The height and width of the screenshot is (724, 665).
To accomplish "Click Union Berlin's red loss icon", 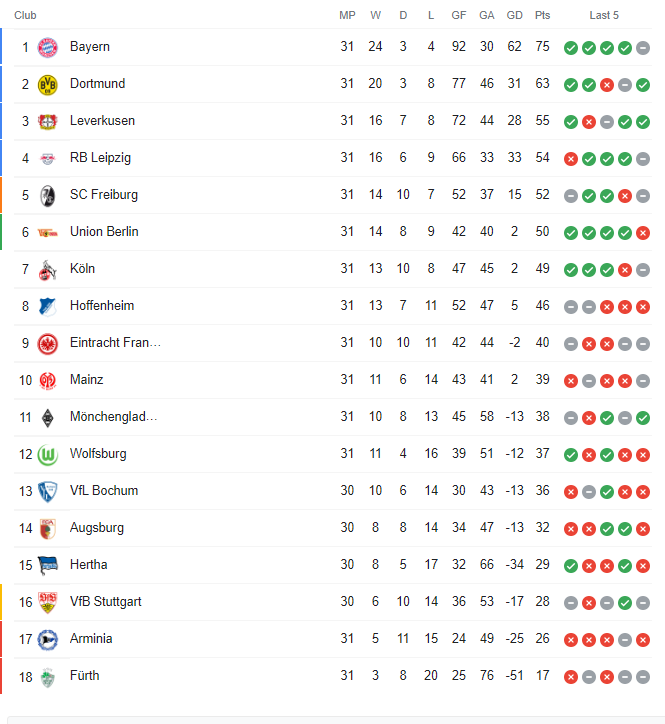I will click(643, 233).
